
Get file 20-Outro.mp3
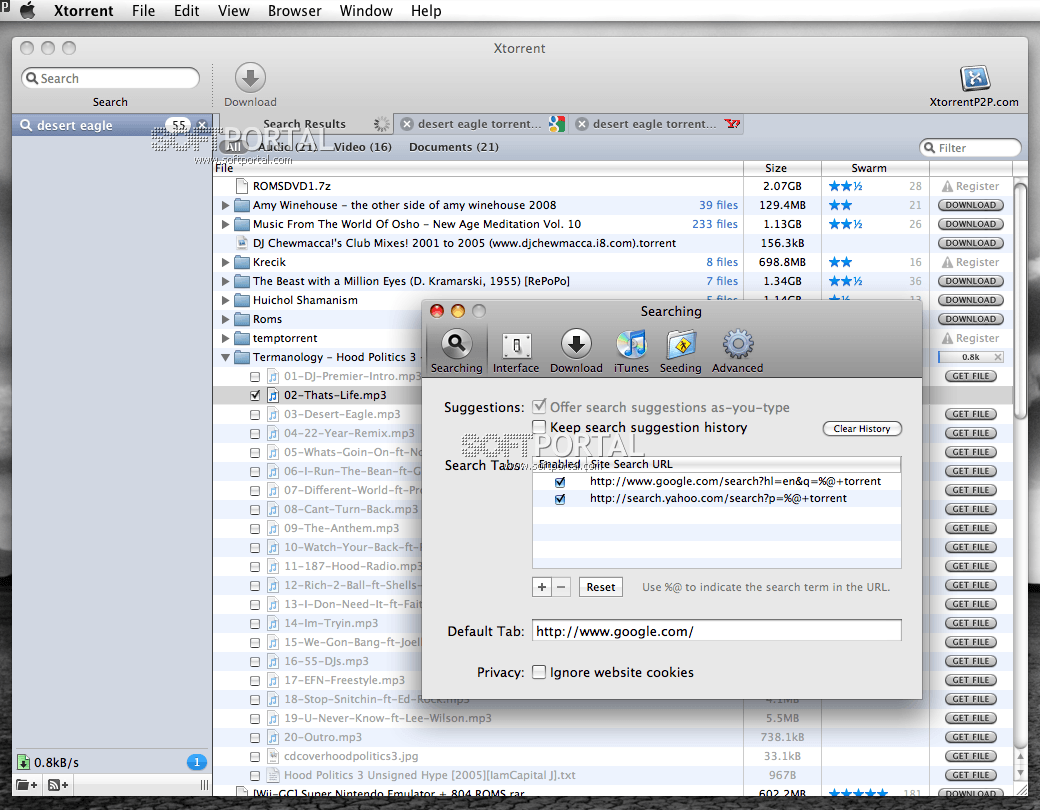tap(971, 738)
